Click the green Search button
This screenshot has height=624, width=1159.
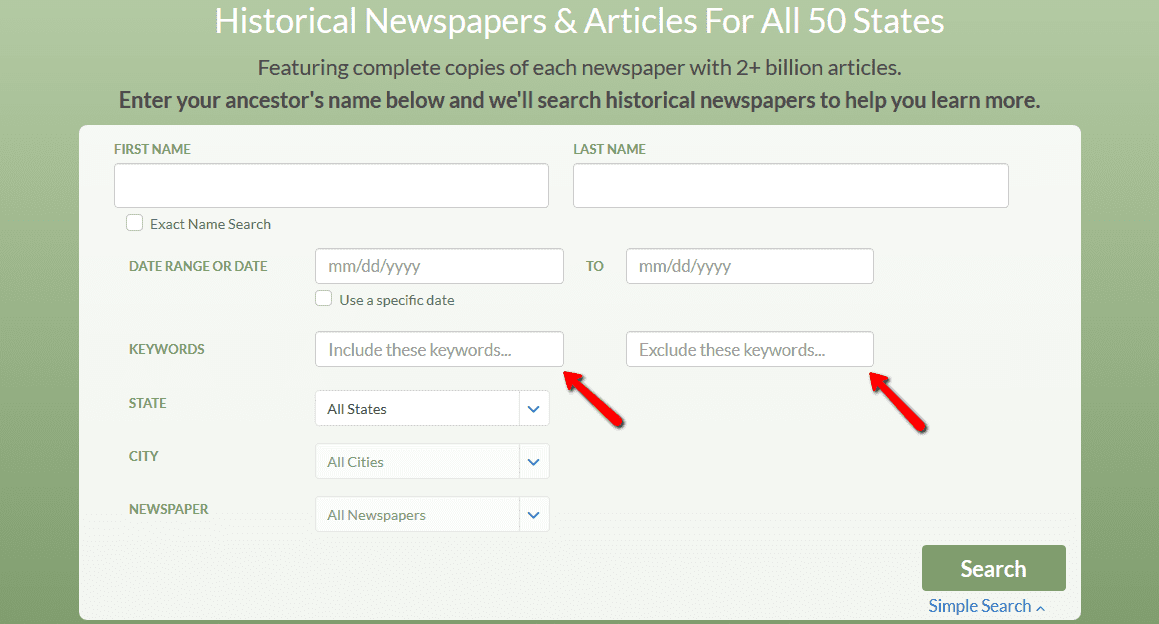click(x=993, y=568)
